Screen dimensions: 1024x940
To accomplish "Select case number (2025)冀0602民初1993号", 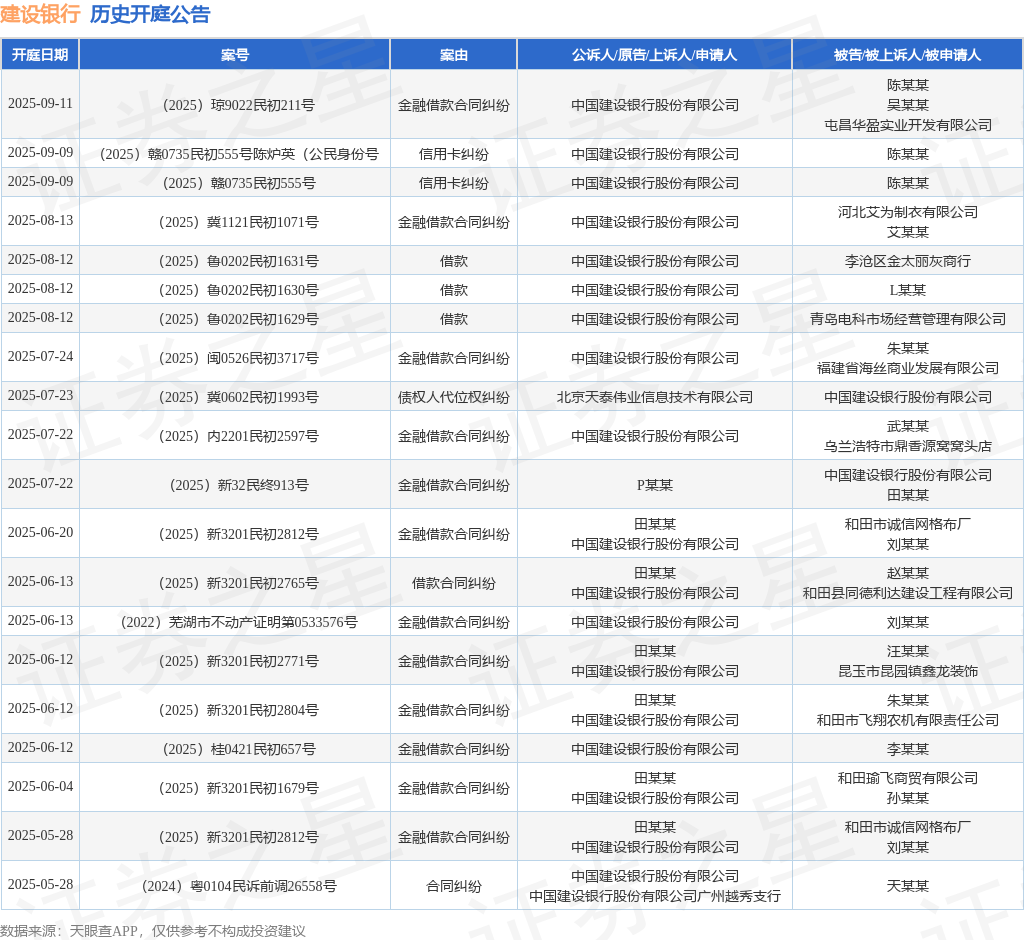I will point(238,397).
